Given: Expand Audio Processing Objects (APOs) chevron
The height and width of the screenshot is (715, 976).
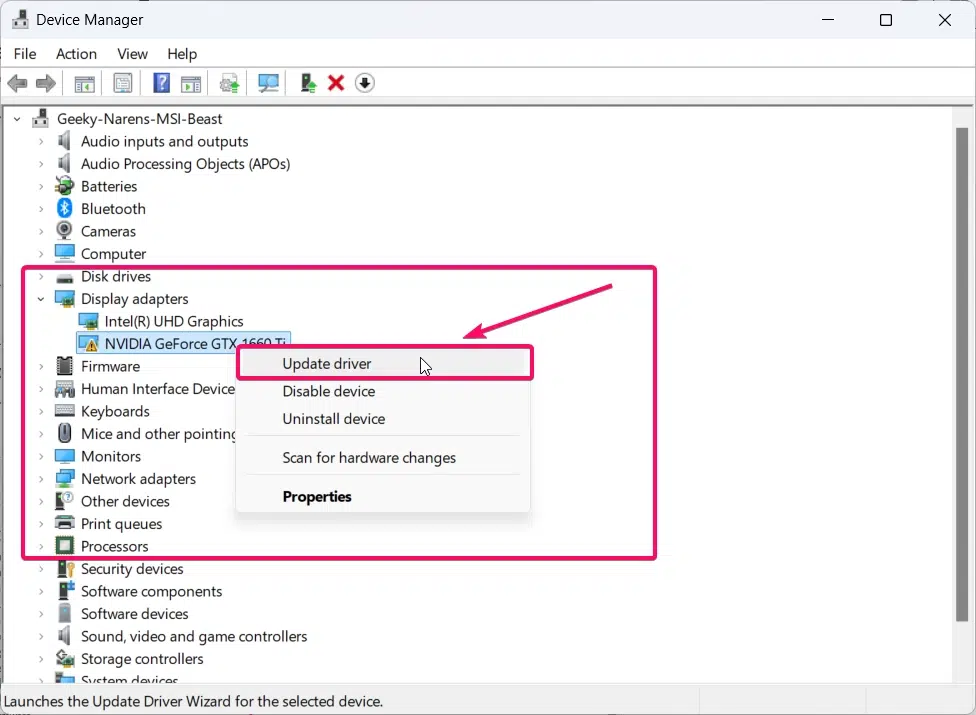Looking at the screenshot, I should (40, 164).
